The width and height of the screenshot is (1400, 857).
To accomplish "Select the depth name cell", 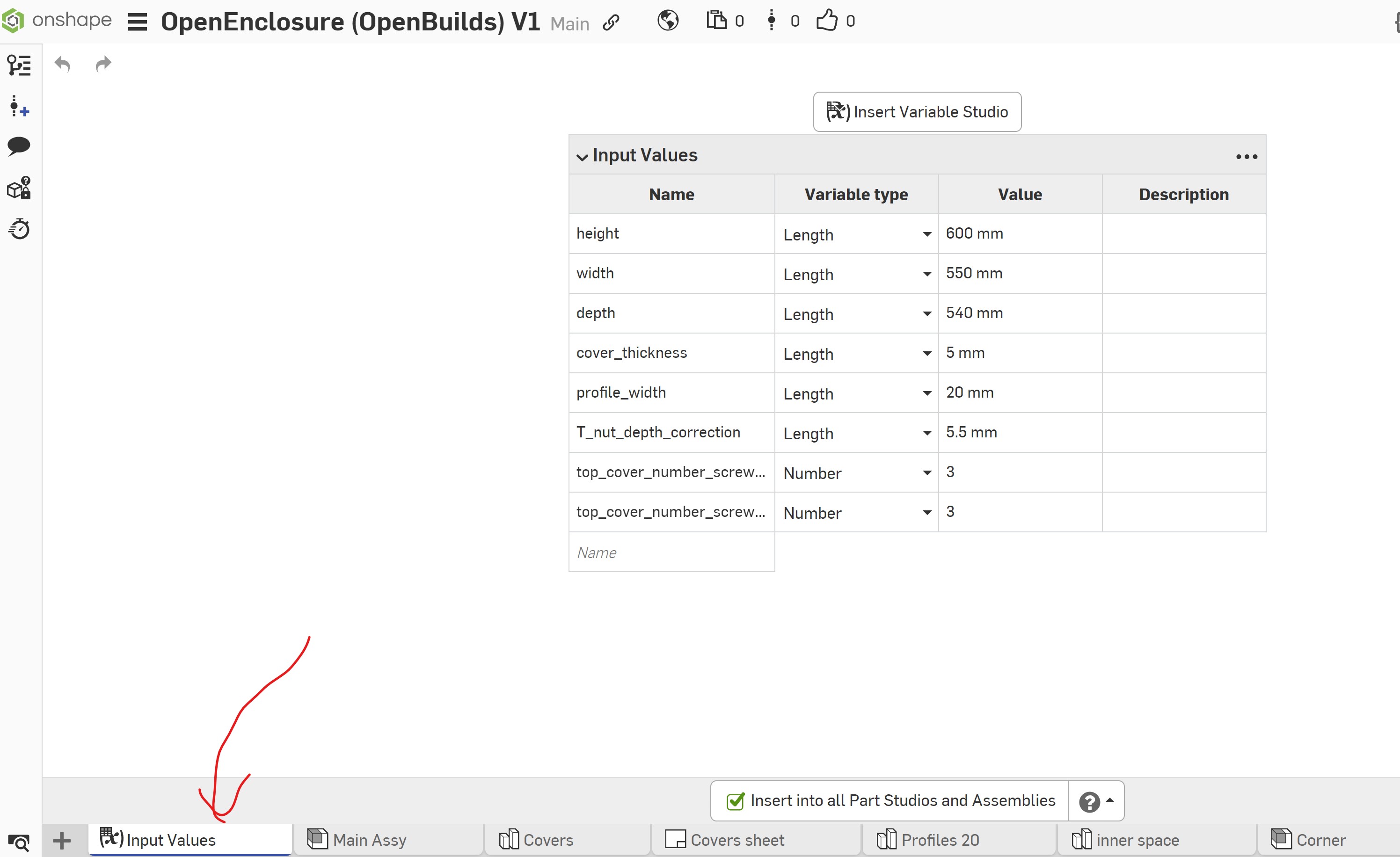I will click(x=671, y=313).
